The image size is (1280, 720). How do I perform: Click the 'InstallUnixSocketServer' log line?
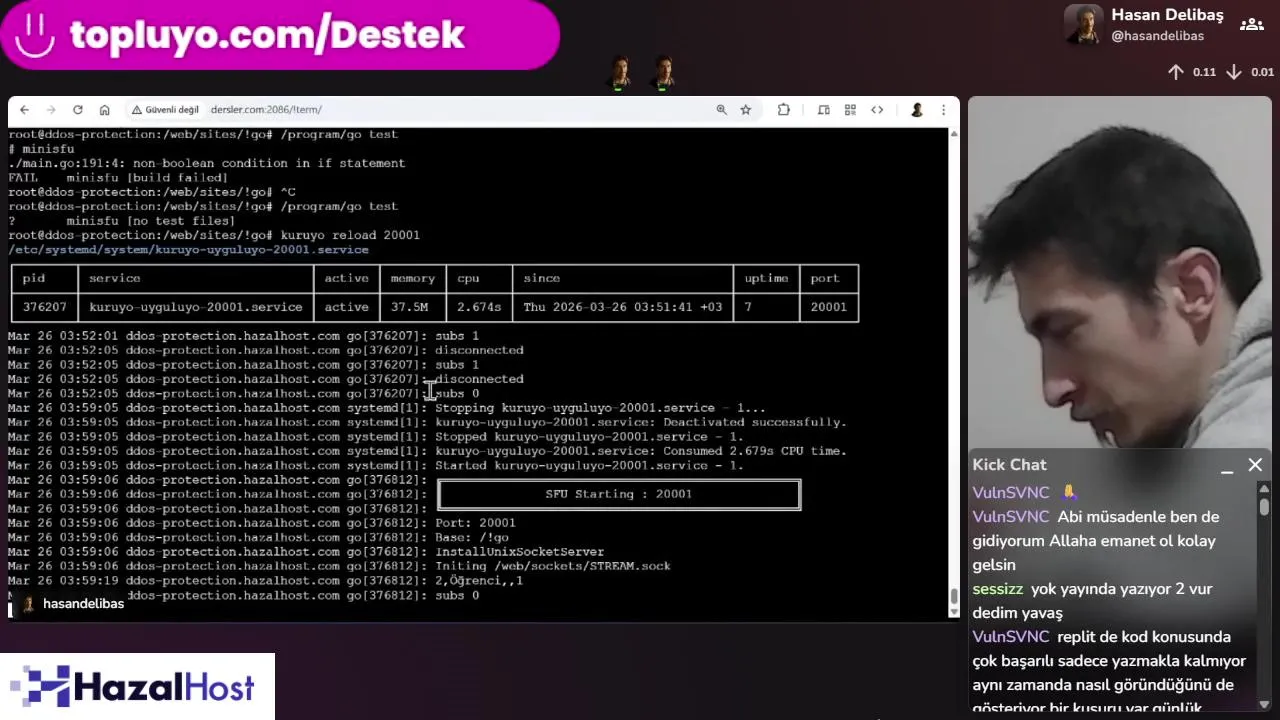point(306,552)
